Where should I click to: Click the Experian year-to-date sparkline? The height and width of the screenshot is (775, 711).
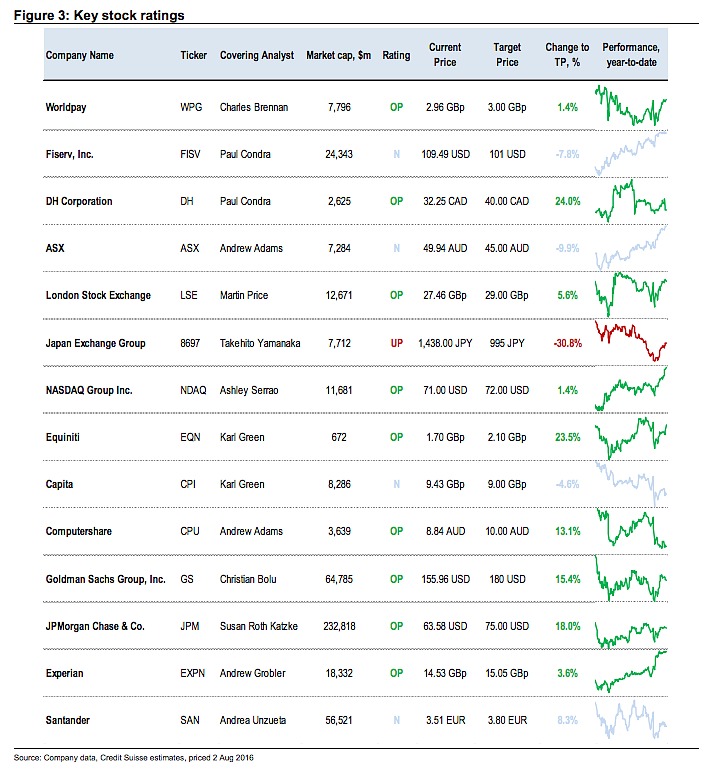pos(631,672)
